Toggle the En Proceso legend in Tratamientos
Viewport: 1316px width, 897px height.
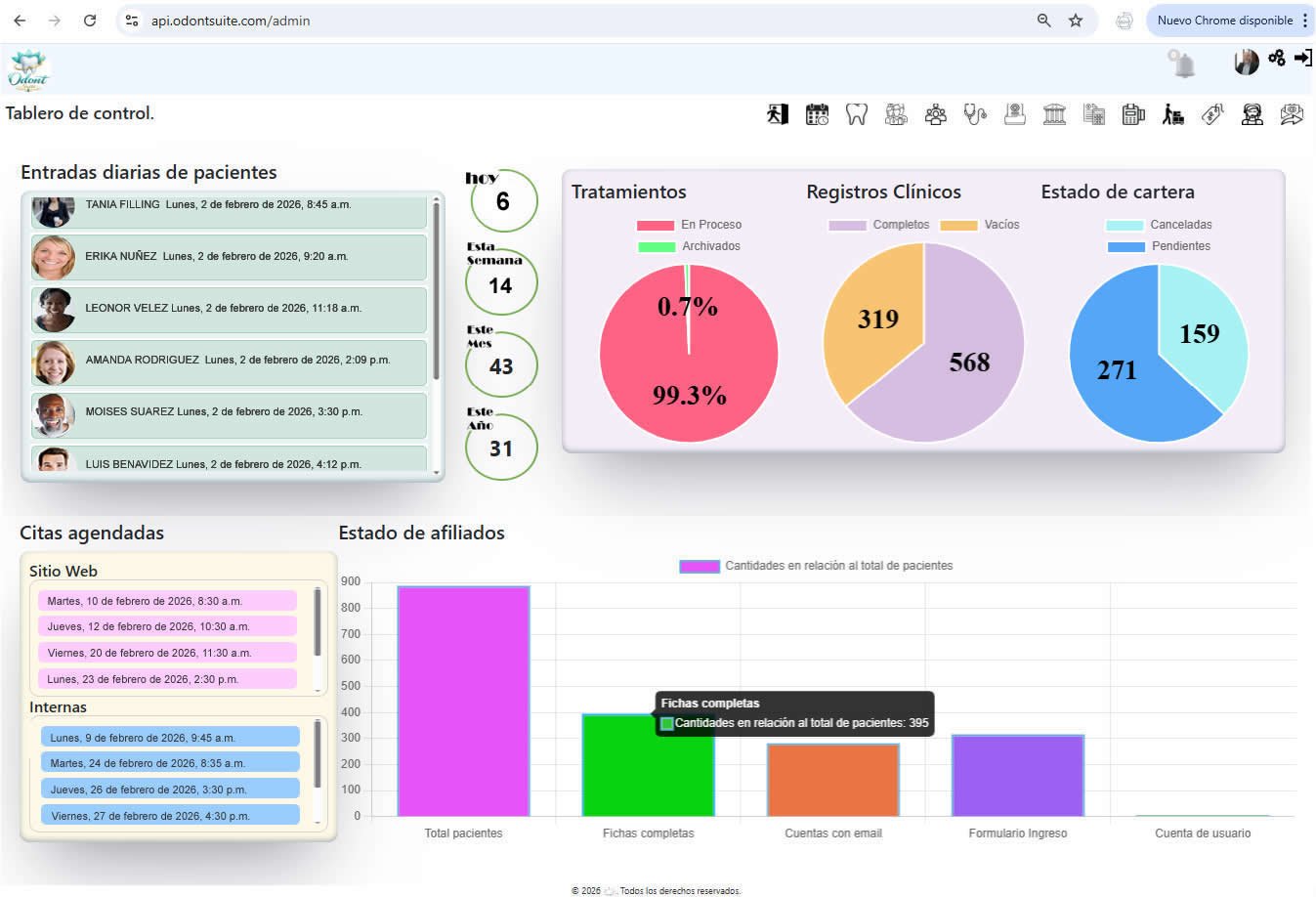point(689,225)
